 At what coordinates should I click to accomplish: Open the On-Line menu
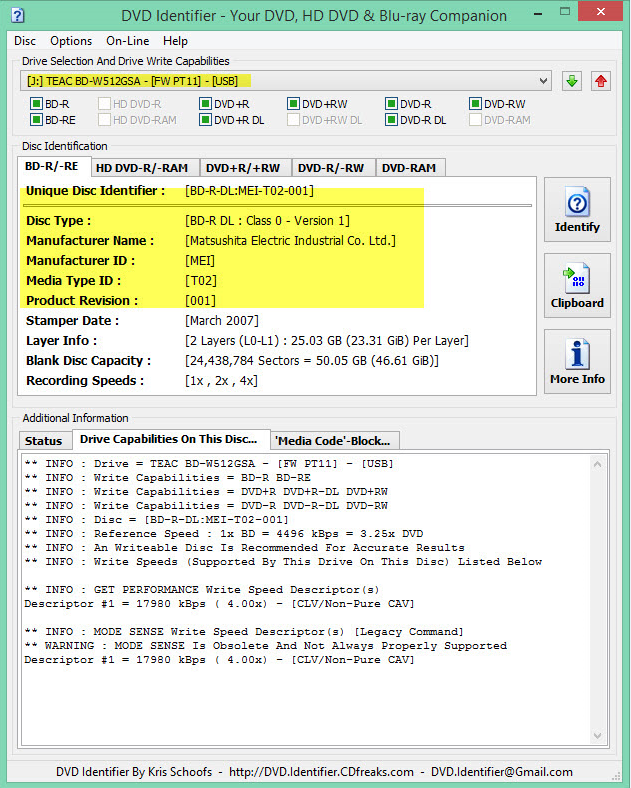pyautogui.click(x=128, y=41)
